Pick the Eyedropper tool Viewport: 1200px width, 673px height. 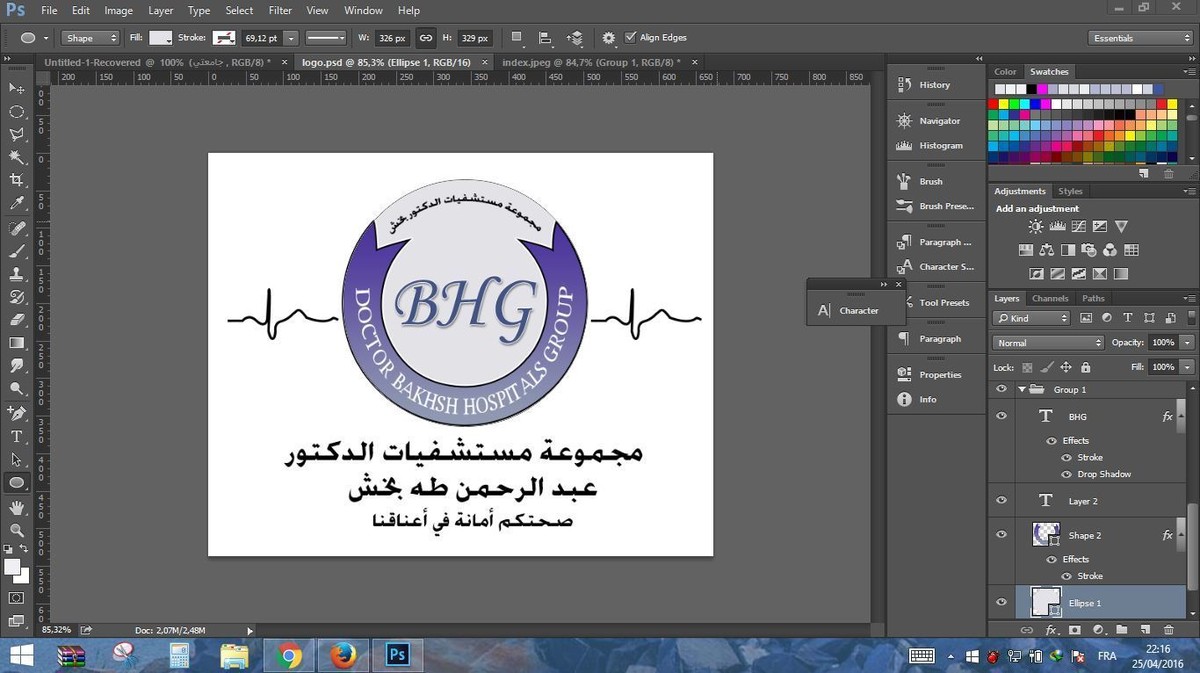coord(17,204)
